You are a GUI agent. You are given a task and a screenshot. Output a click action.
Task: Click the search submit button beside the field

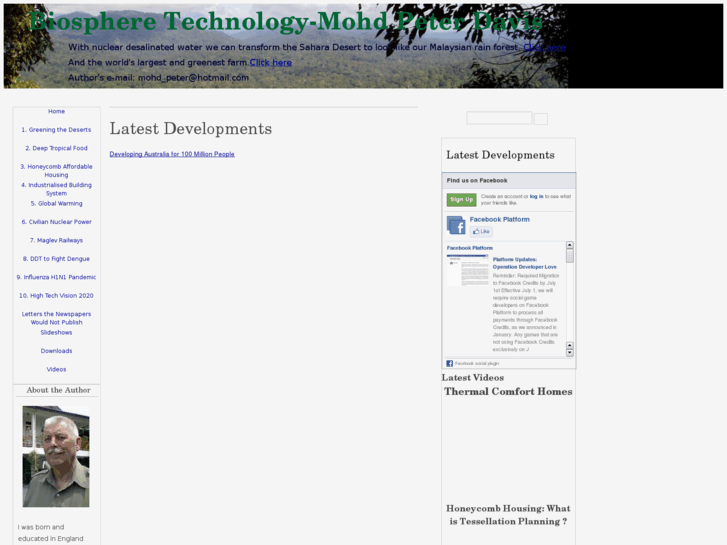541,119
